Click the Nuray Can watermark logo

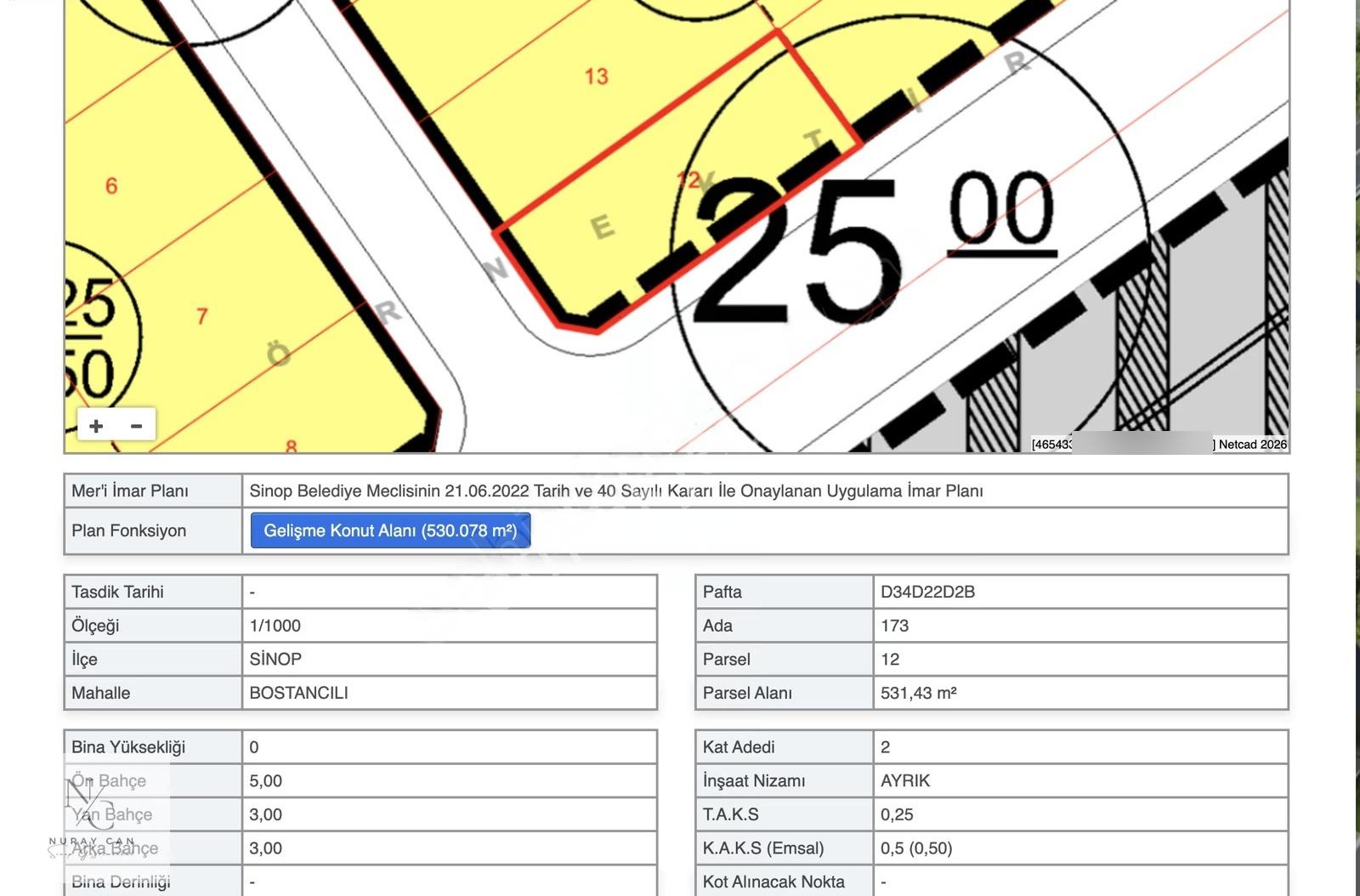(92, 816)
